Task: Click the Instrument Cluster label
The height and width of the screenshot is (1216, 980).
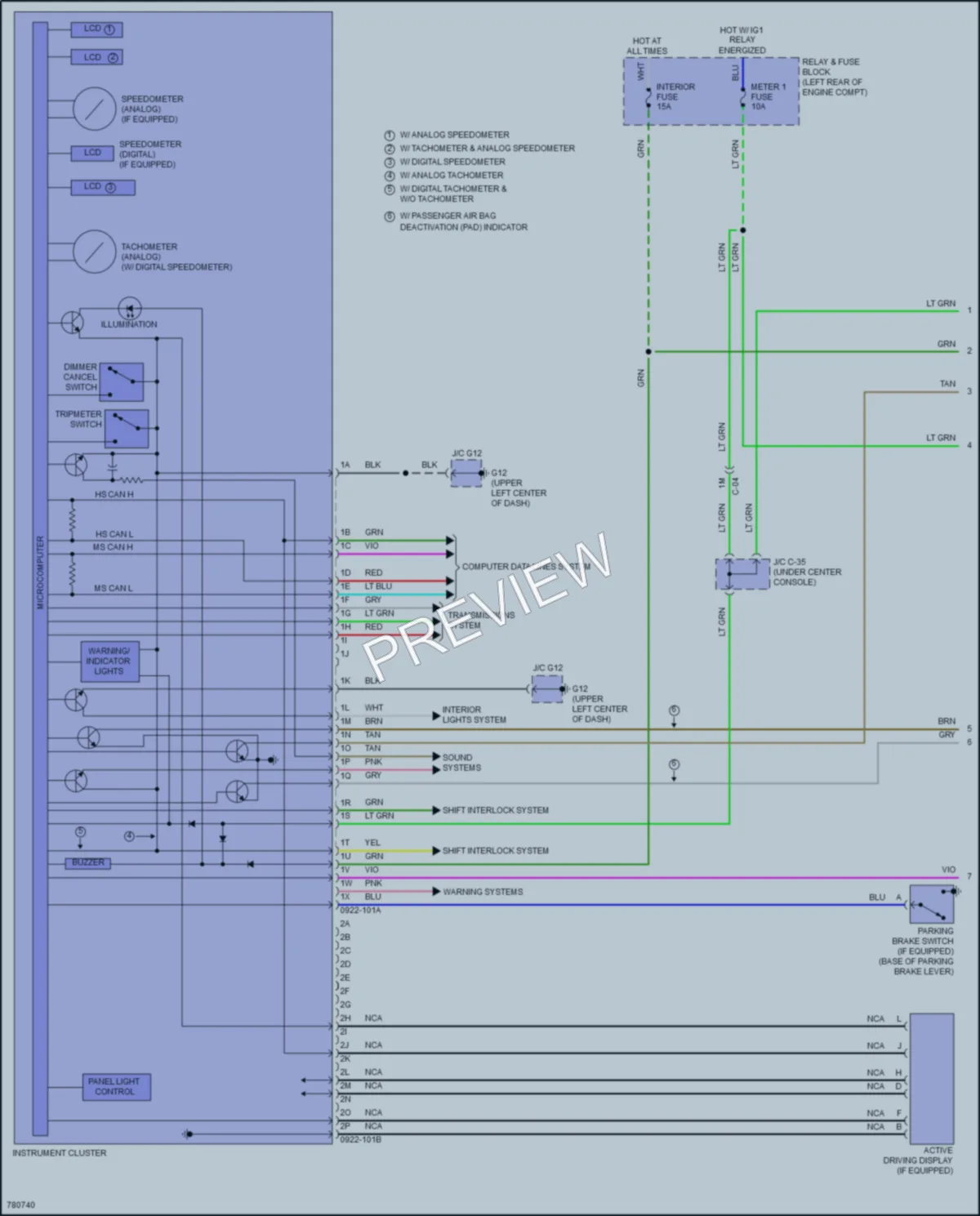Action: [60, 1153]
